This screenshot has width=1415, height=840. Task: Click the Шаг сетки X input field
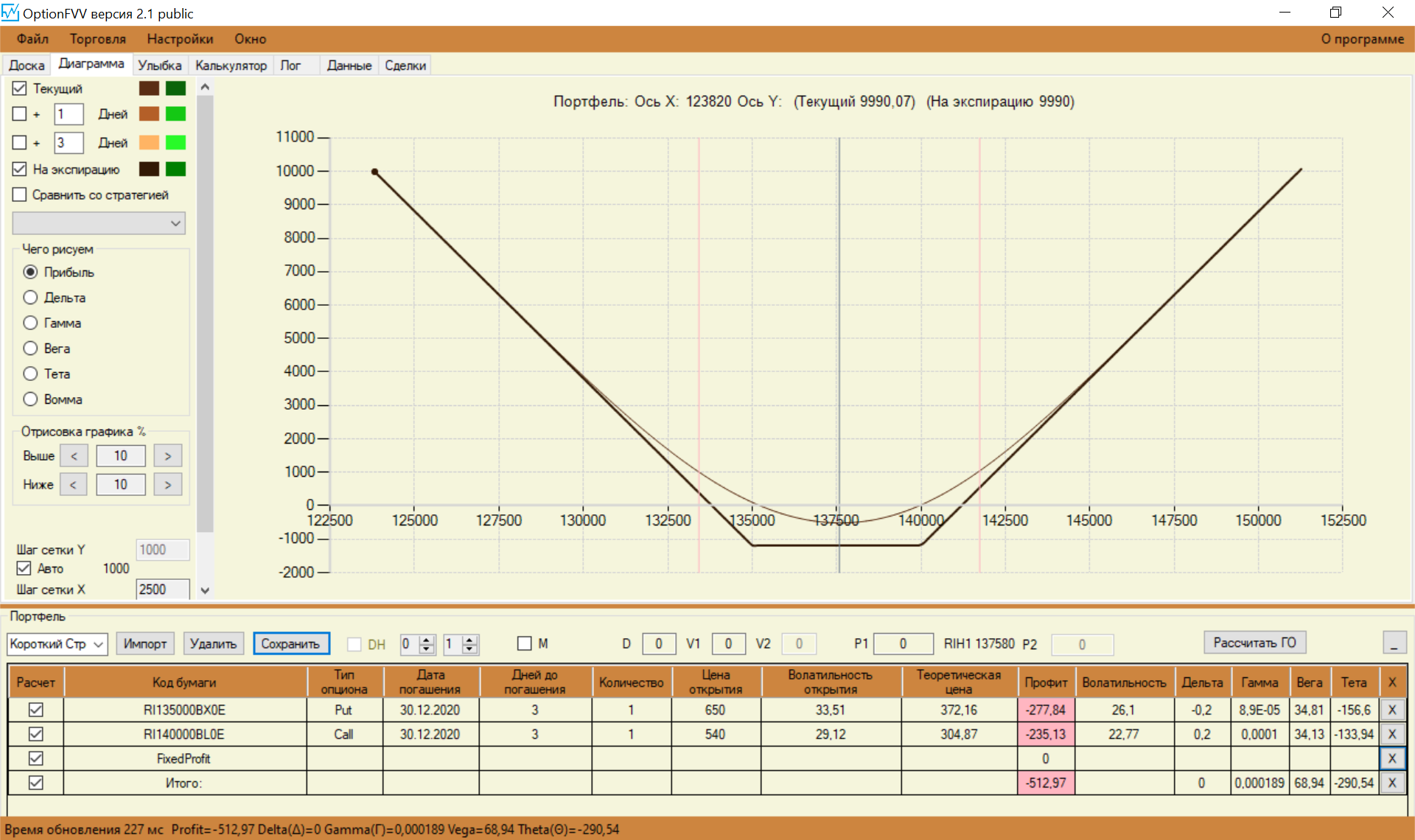point(162,589)
